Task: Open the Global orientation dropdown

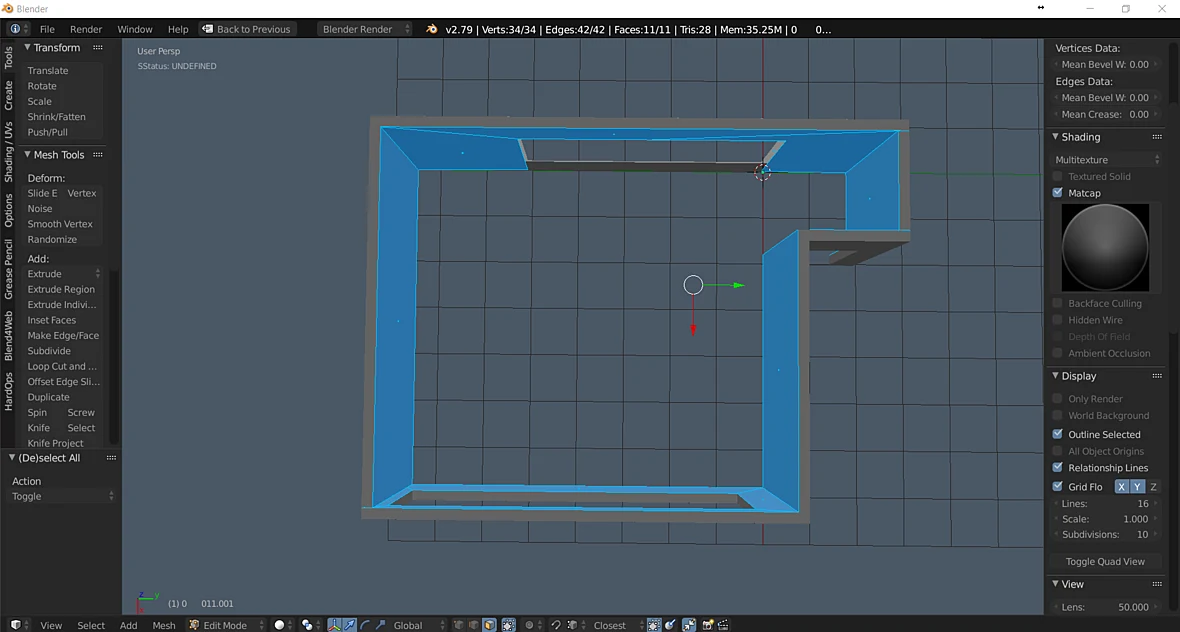Action: coord(420,624)
